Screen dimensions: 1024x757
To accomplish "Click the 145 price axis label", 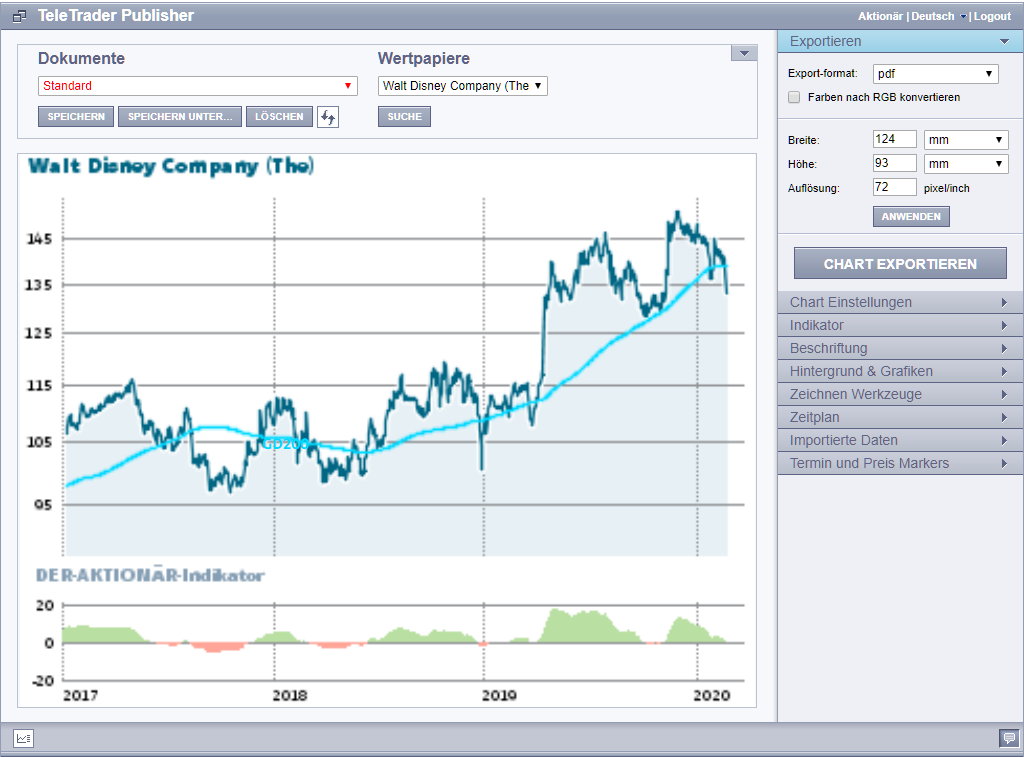I will [x=39, y=239].
